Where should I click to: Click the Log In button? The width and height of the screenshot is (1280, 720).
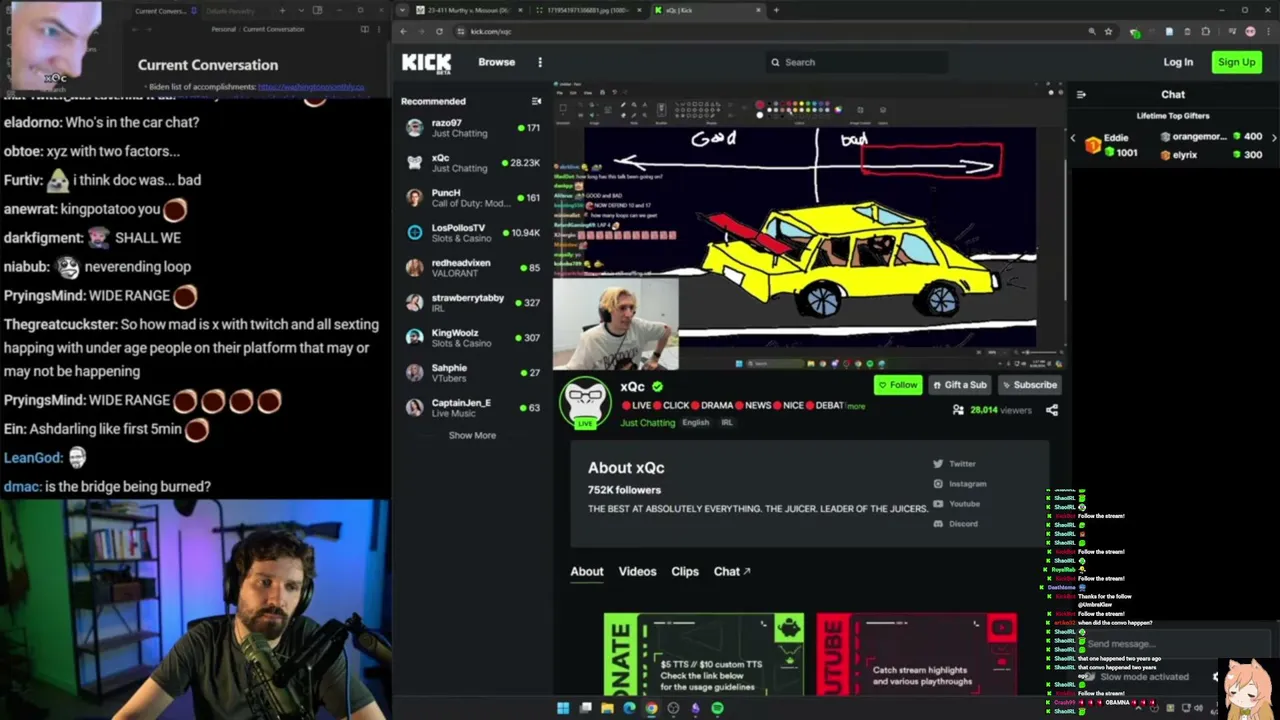[x=1178, y=62]
